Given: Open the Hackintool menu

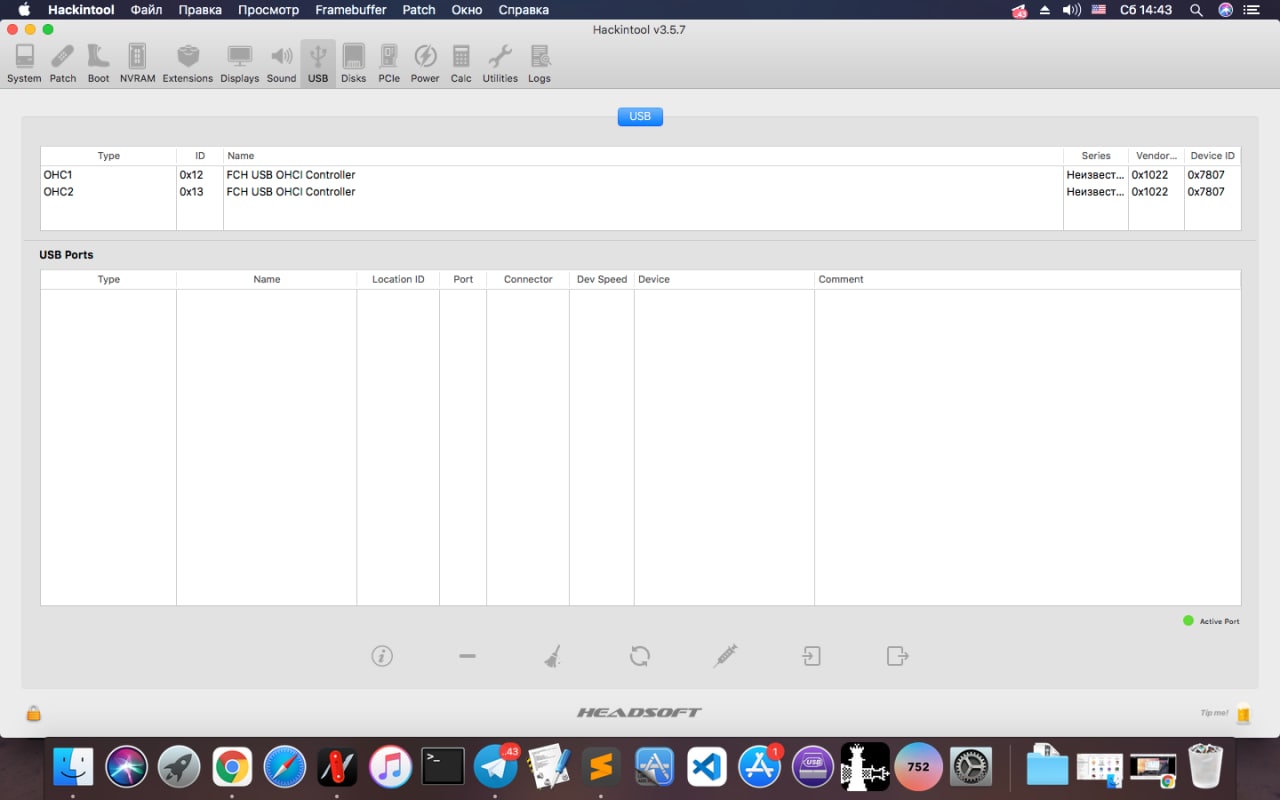Looking at the screenshot, I should tap(81, 10).
